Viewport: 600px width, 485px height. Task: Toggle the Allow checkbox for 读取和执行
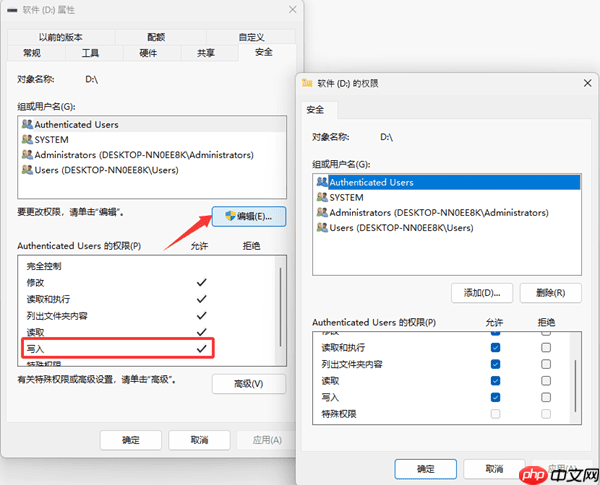[x=495, y=348]
